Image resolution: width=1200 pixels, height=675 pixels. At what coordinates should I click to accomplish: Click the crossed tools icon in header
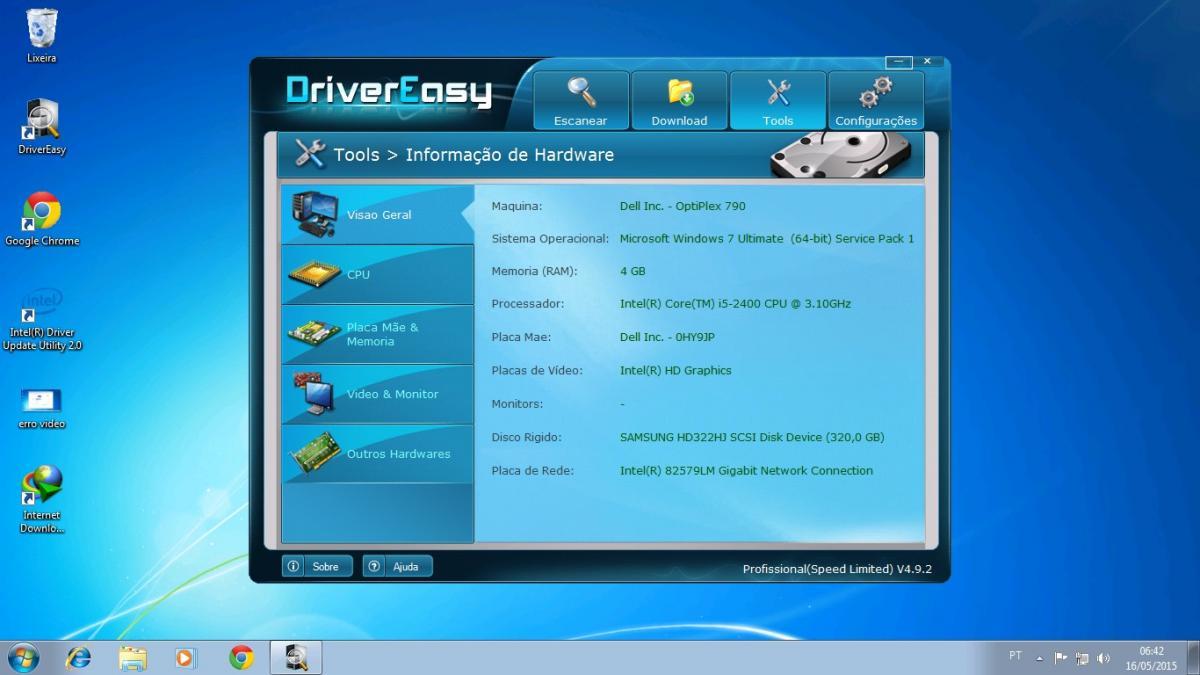click(x=310, y=154)
